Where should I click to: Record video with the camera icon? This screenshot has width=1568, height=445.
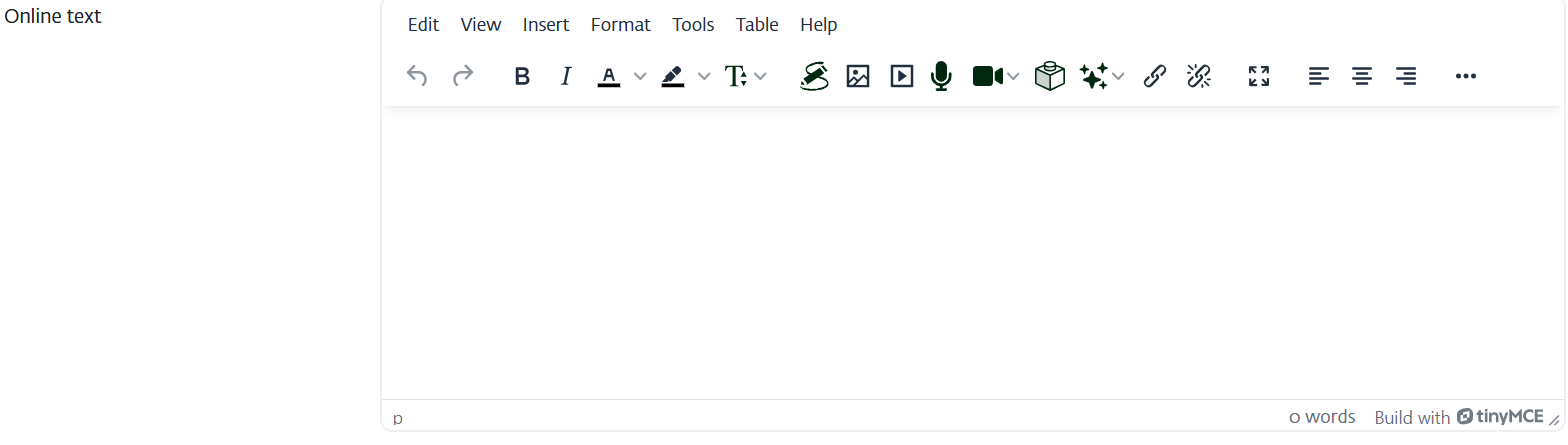coord(987,76)
